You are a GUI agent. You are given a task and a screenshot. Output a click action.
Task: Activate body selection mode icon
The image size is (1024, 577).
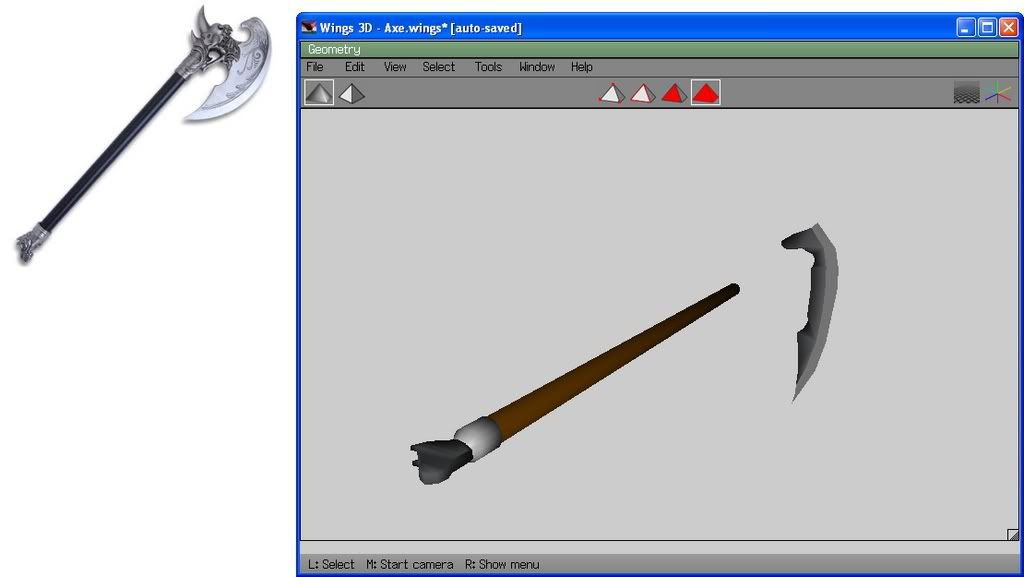pos(706,93)
